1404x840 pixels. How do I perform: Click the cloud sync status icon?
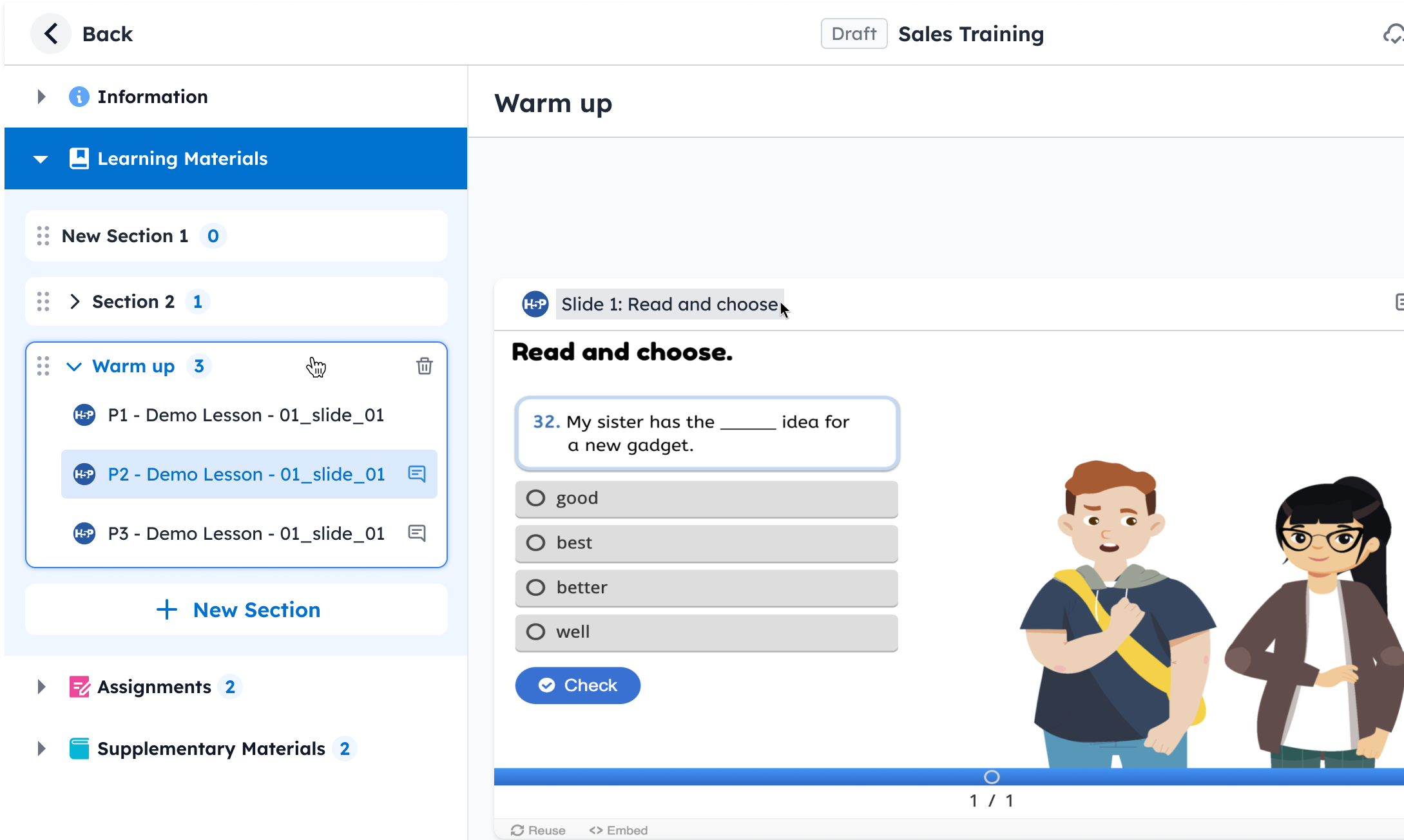point(1393,34)
